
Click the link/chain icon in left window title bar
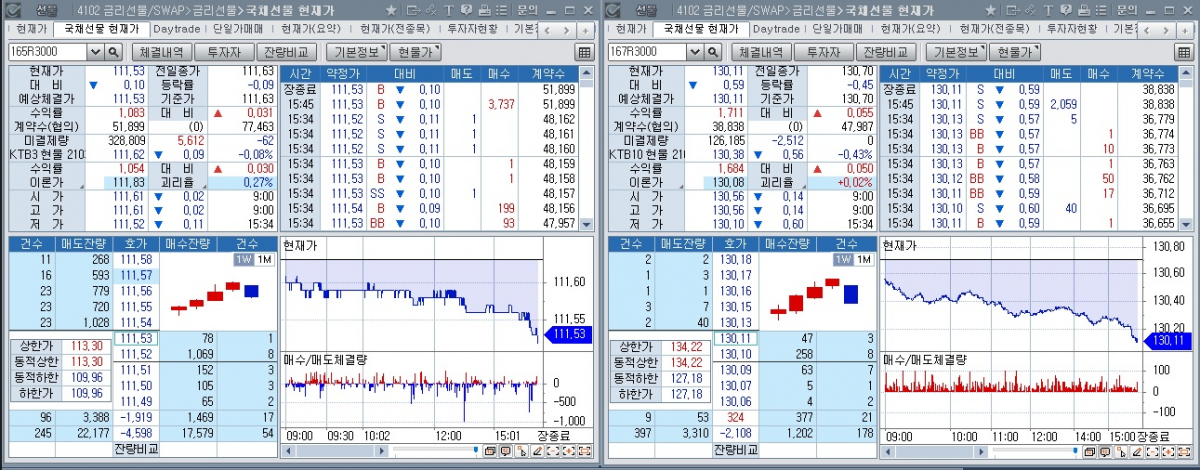(430, 10)
